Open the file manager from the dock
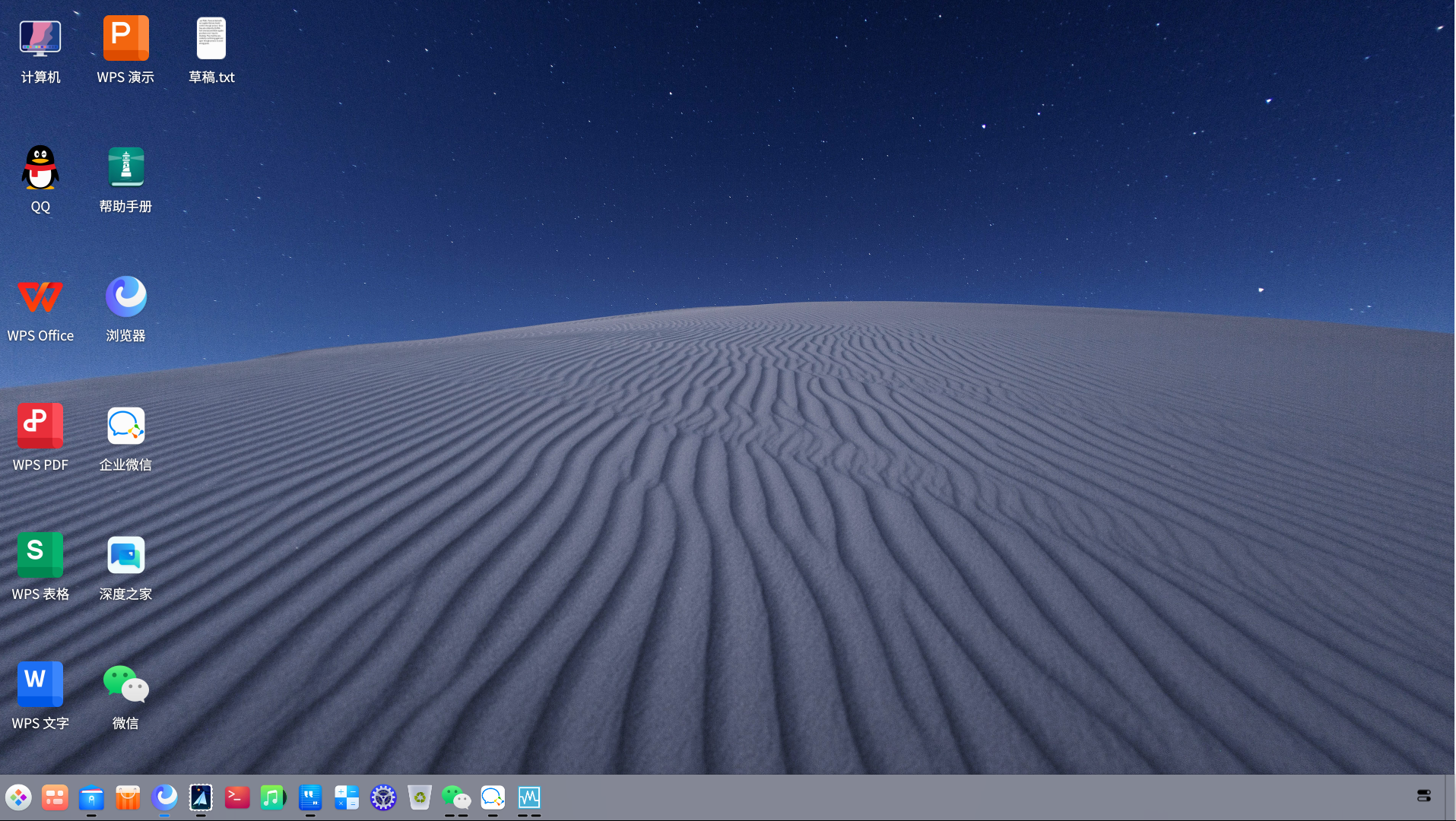Screen dimensions: 1456x821 point(91,797)
